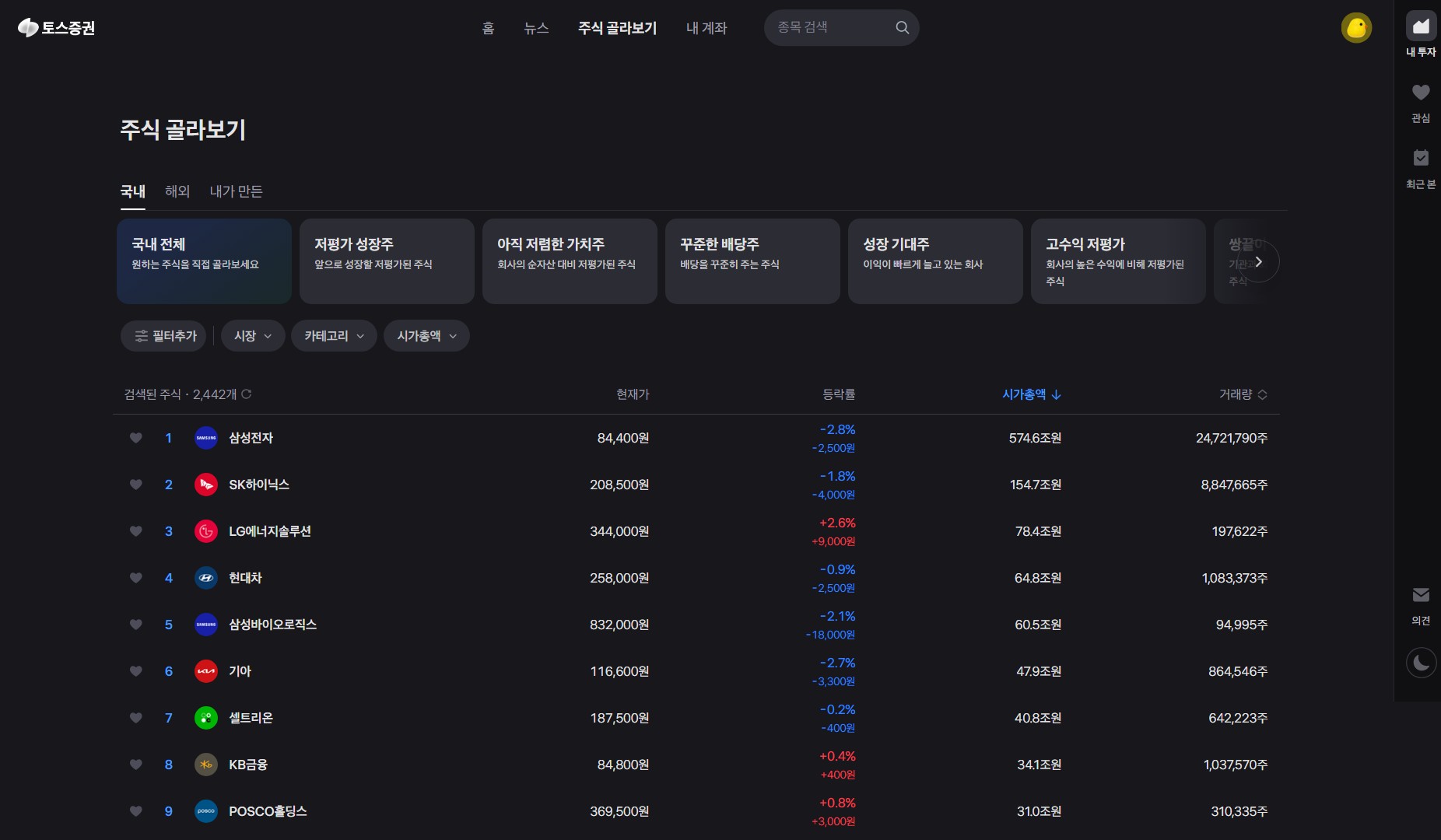Go to 홈 in top navigation
1441x840 pixels.
point(488,28)
